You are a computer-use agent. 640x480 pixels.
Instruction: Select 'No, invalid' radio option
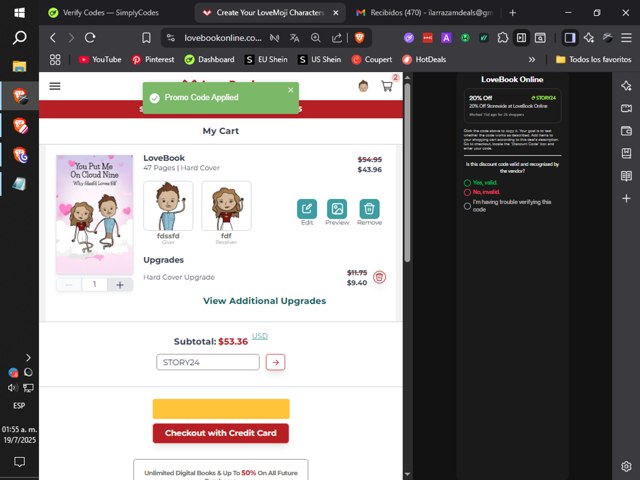tap(467, 192)
